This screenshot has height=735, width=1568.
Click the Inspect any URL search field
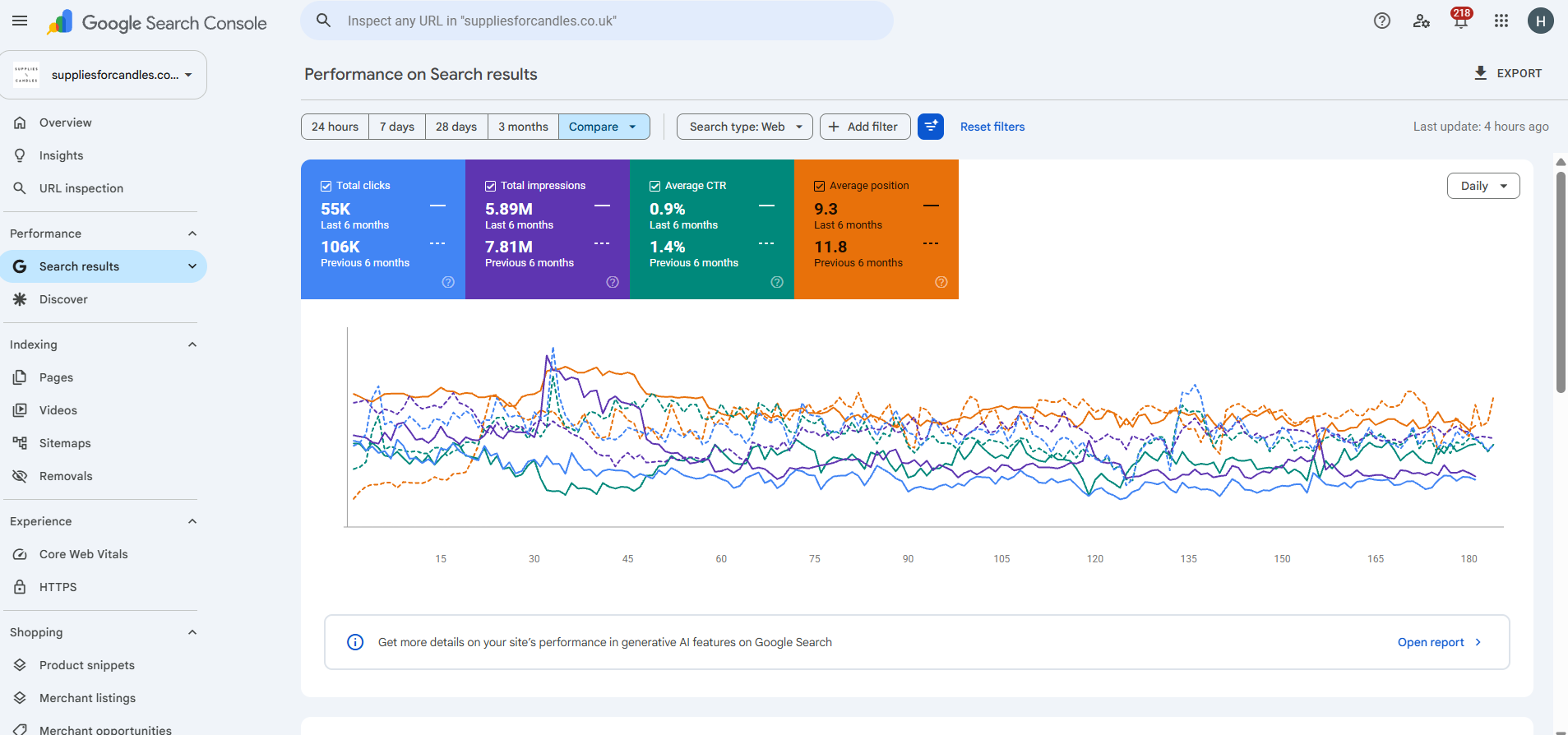pyautogui.click(x=597, y=21)
